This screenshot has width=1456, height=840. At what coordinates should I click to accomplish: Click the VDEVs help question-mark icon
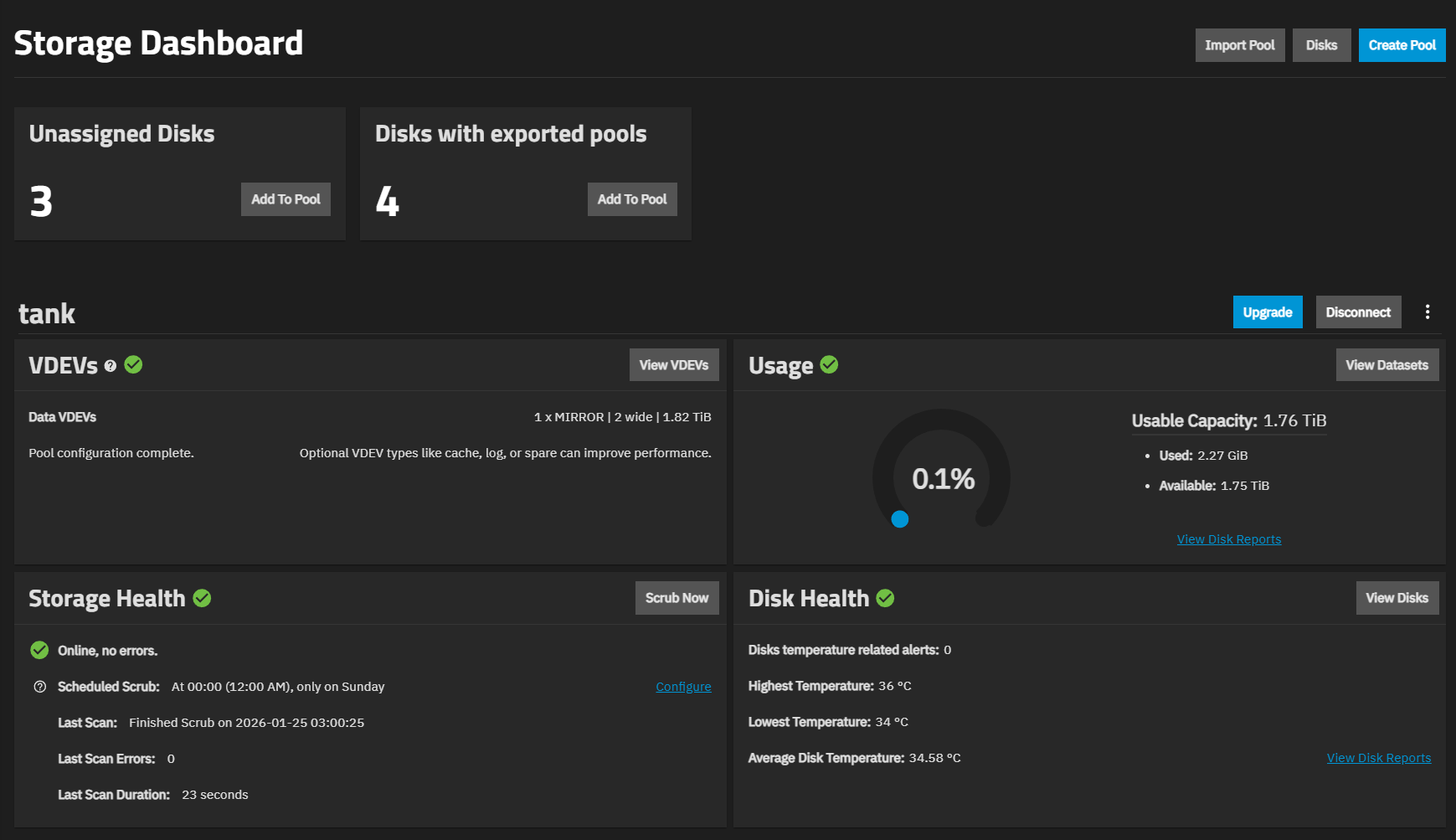(x=110, y=366)
